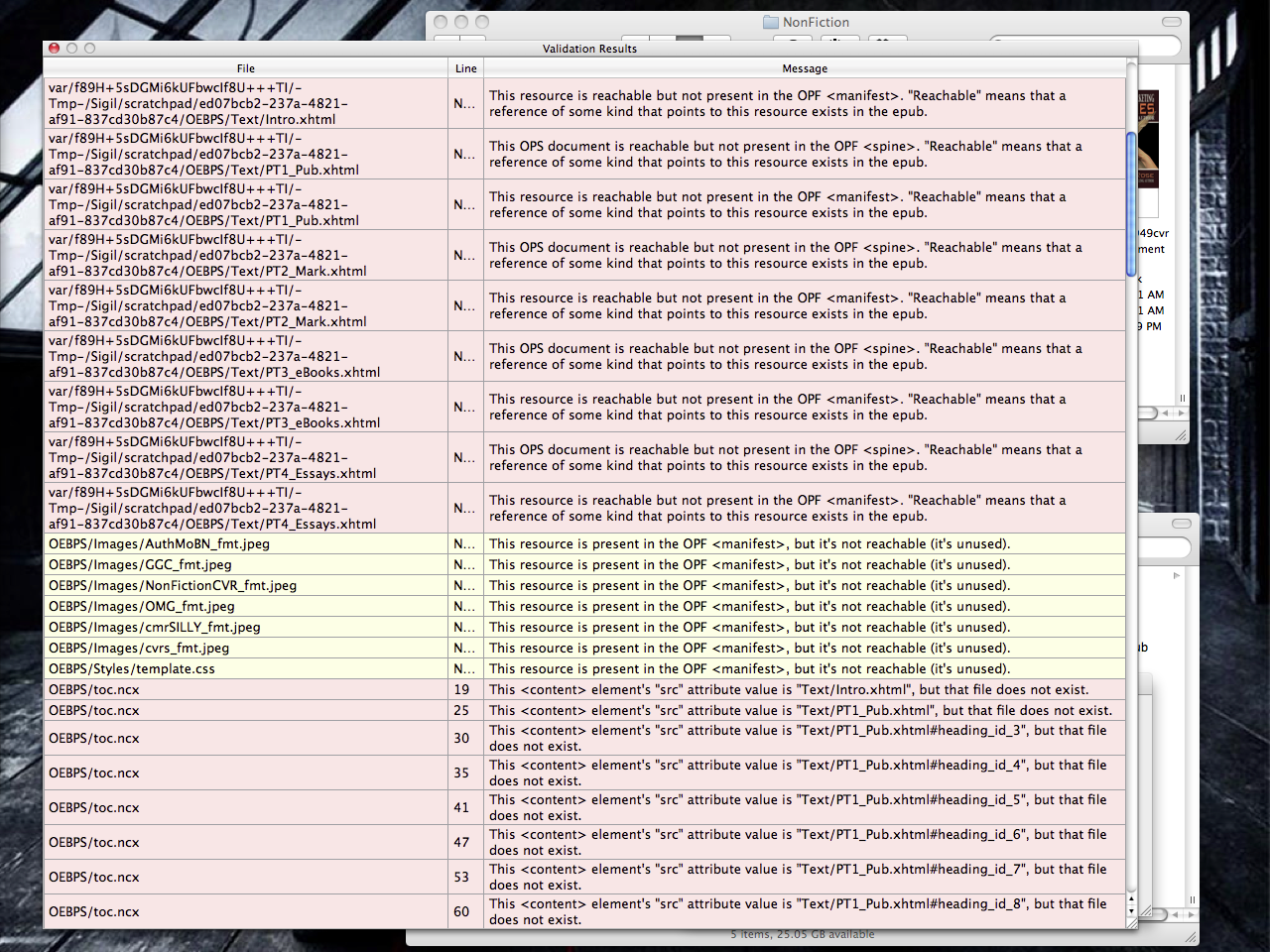
Task: Sort results by the Message column header
Action: [x=805, y=68]
